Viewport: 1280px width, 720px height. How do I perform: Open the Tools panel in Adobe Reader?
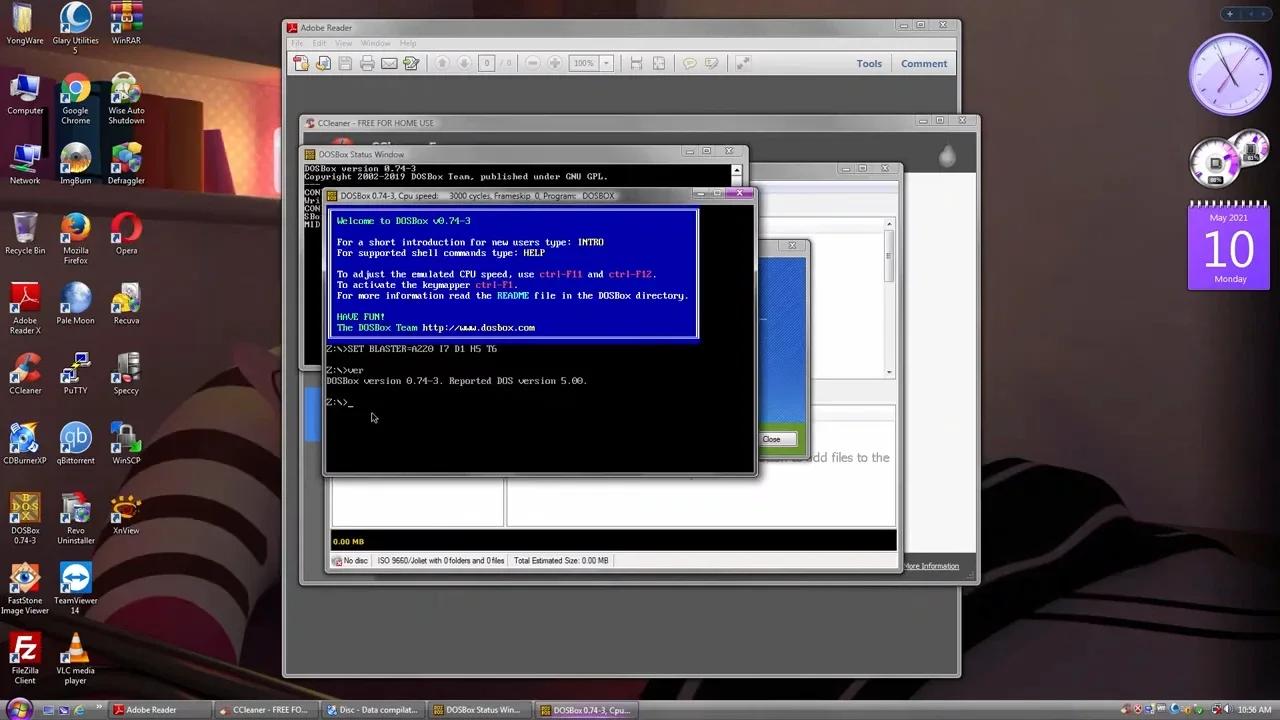coord(868,63)
